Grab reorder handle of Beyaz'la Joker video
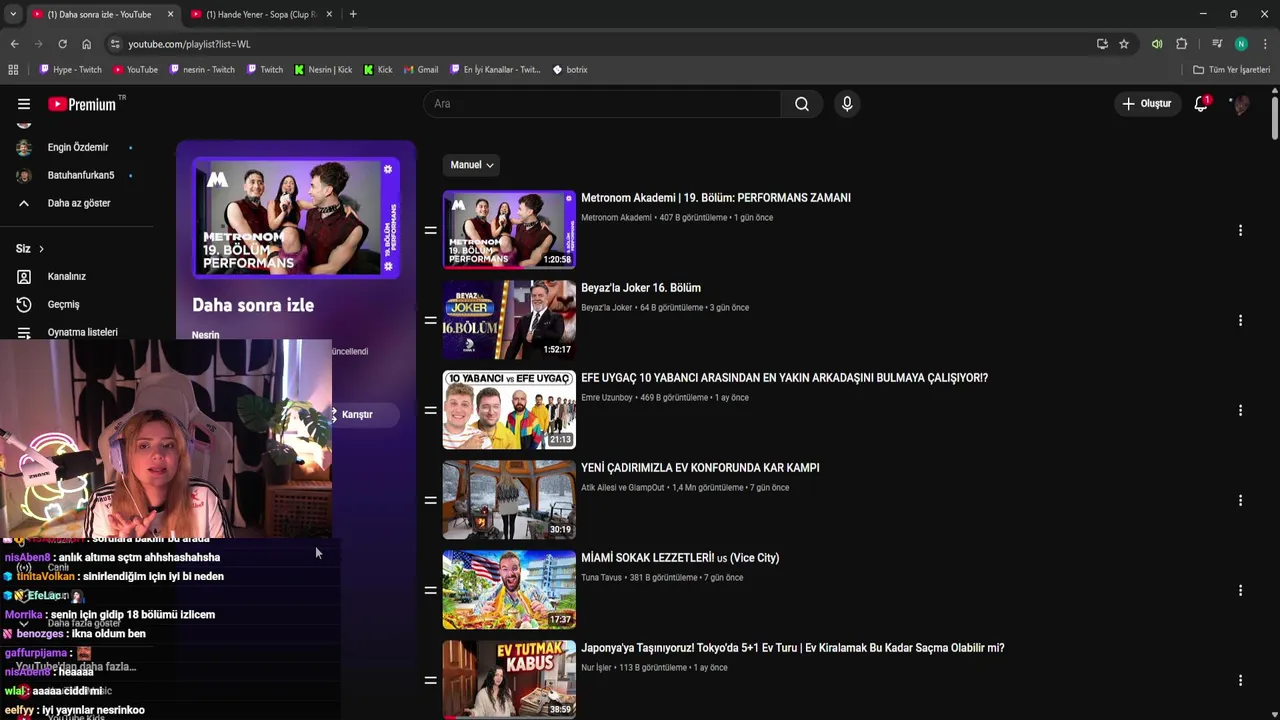 430,320
